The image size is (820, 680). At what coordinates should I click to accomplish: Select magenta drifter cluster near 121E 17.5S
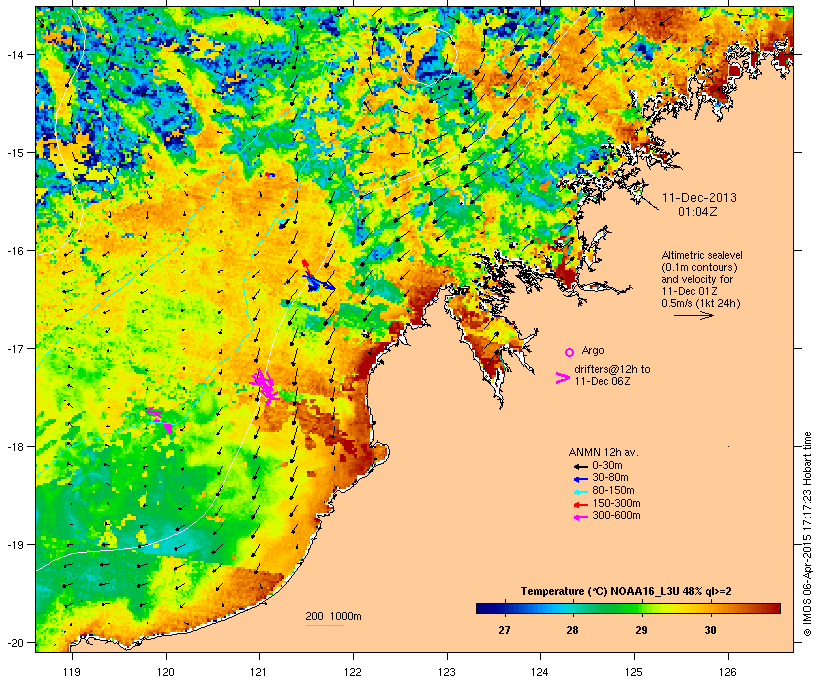coord(264,386)
